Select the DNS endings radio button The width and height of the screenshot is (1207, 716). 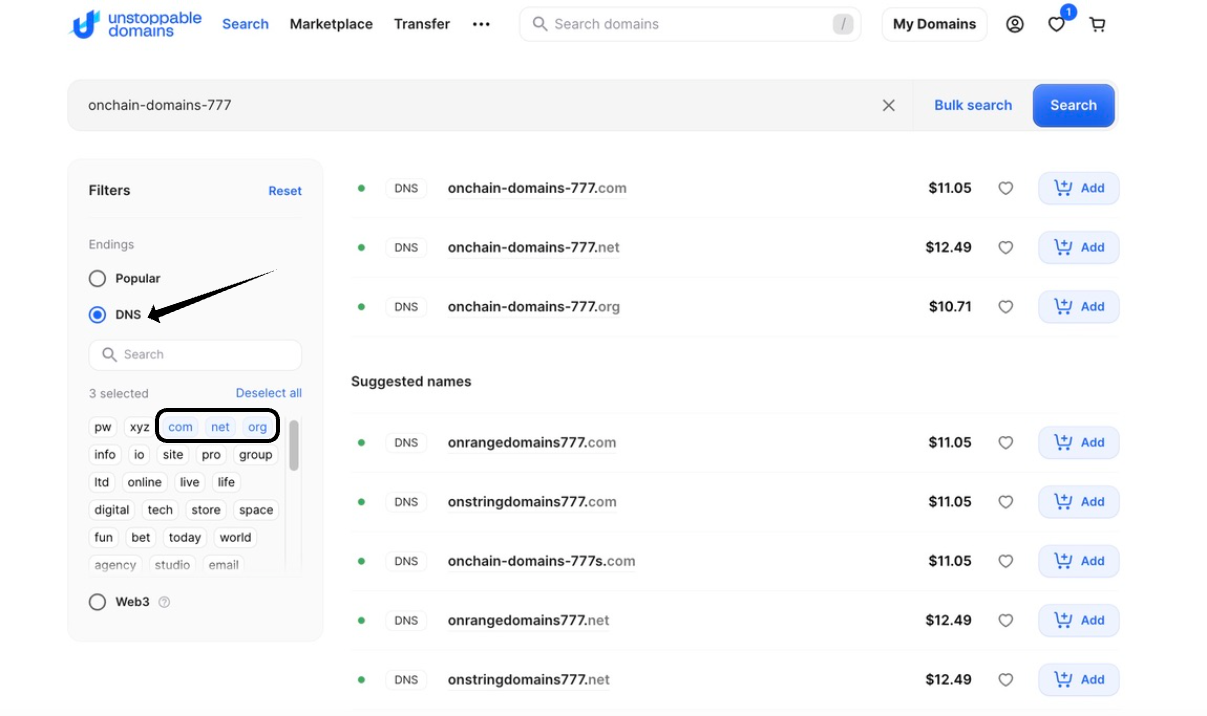97,315
